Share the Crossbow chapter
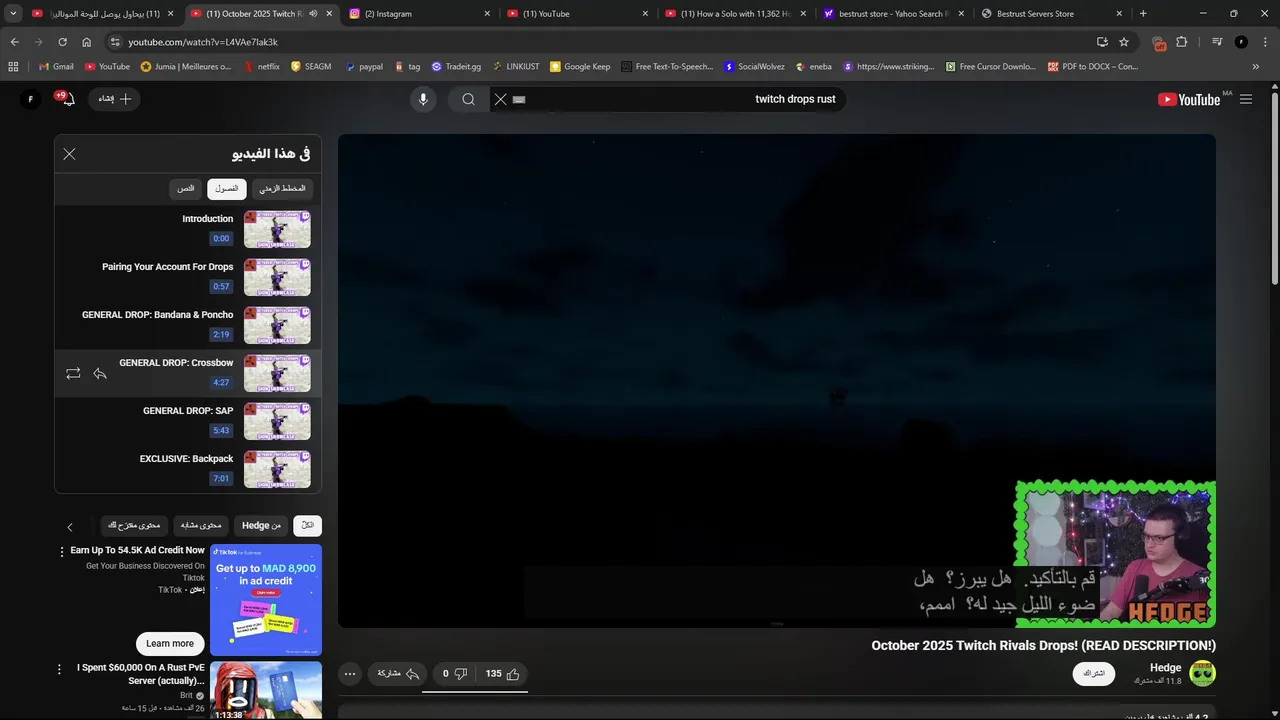The height and width of the screenshot is (720, 1280). coord(100,373)
